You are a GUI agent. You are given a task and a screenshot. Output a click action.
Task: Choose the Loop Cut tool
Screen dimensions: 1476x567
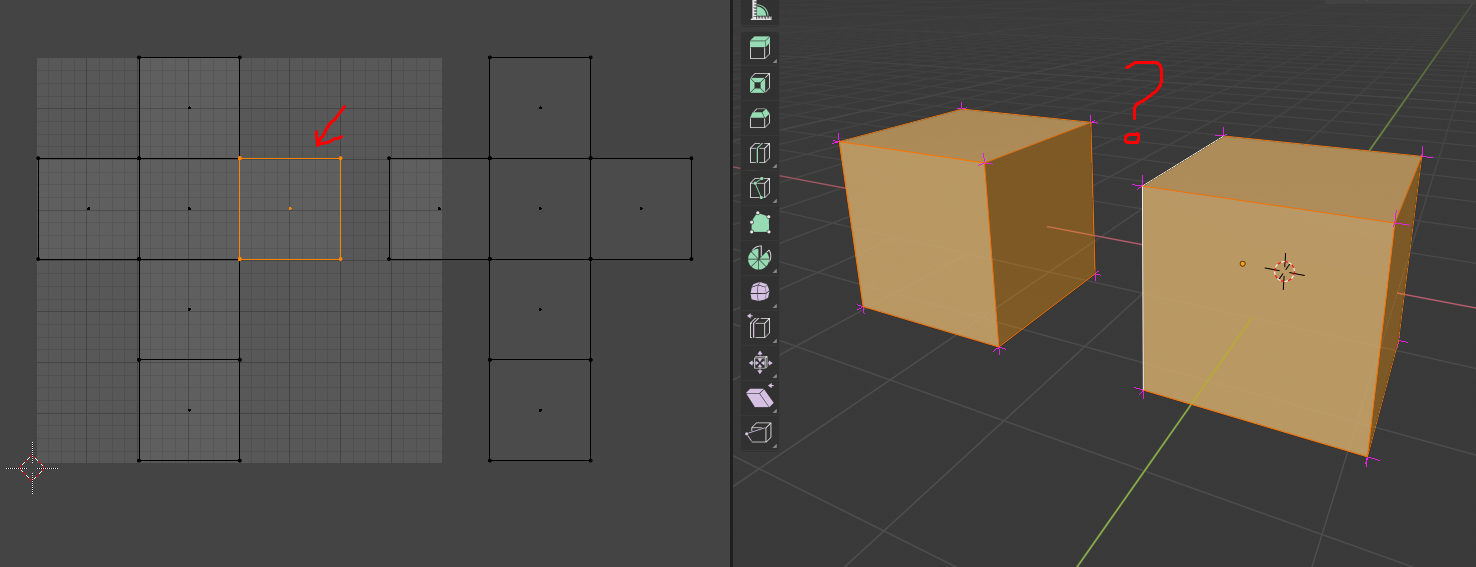tap(760, 153)
